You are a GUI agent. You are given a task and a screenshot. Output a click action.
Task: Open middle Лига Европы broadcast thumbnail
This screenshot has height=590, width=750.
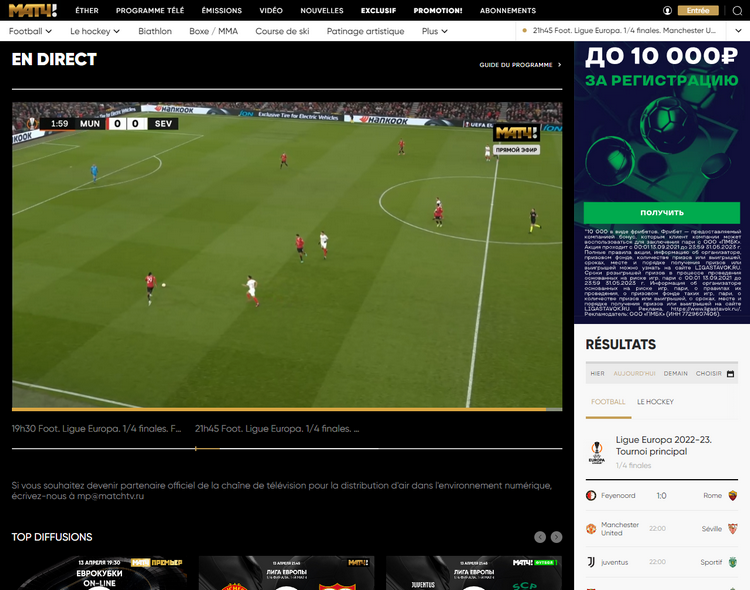click(287, 573)
